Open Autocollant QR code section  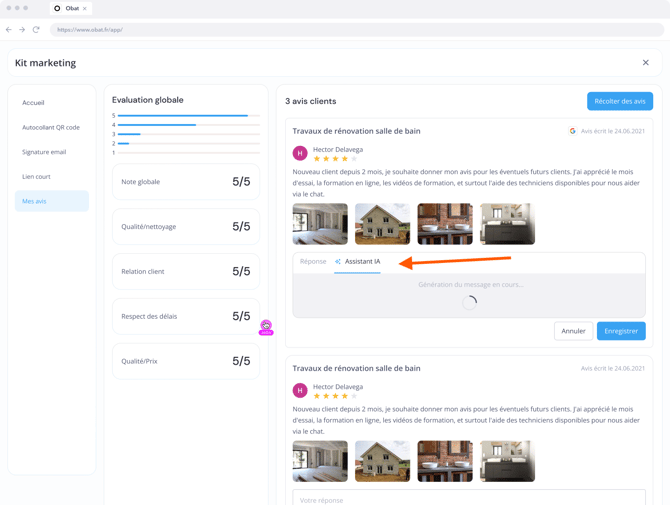coord(51,127)
